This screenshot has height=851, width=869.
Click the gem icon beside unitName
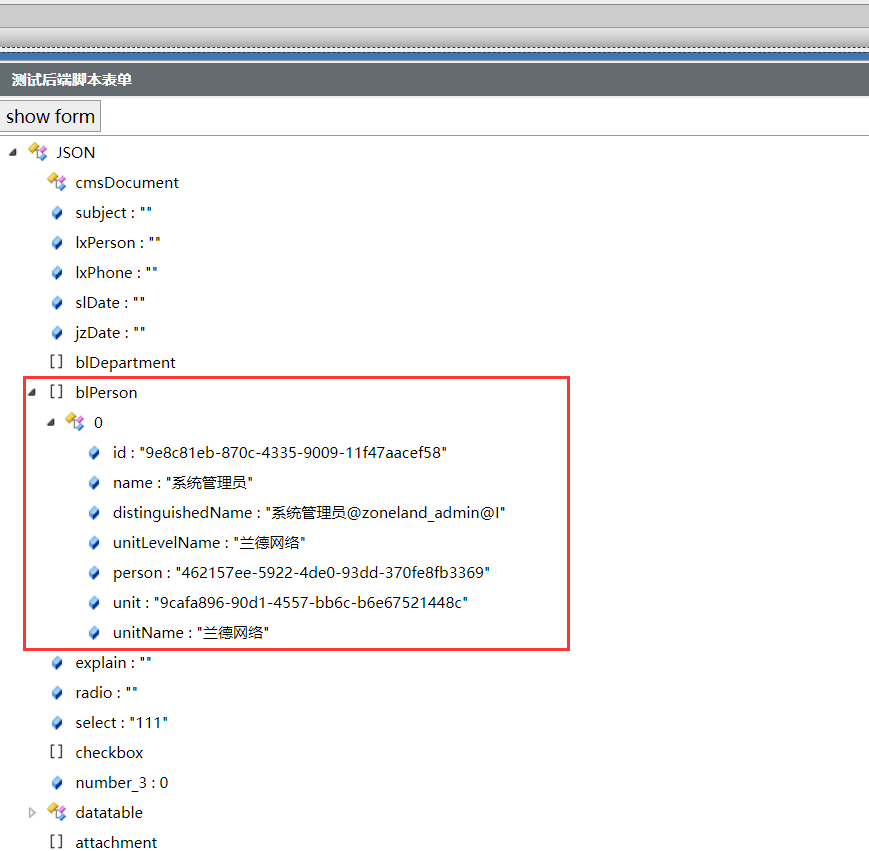coord(94,632)
